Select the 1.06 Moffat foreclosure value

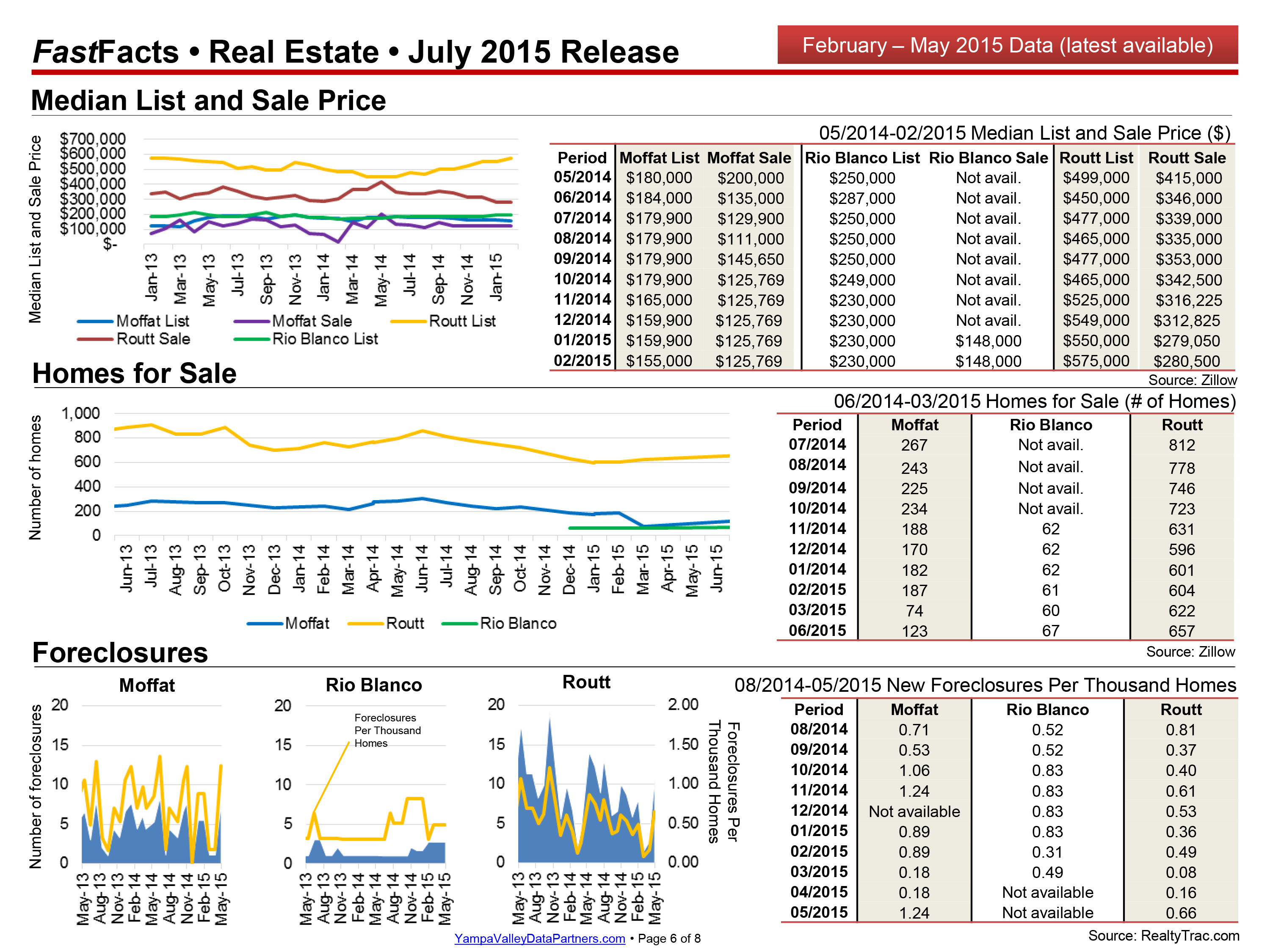pos(914,770)
